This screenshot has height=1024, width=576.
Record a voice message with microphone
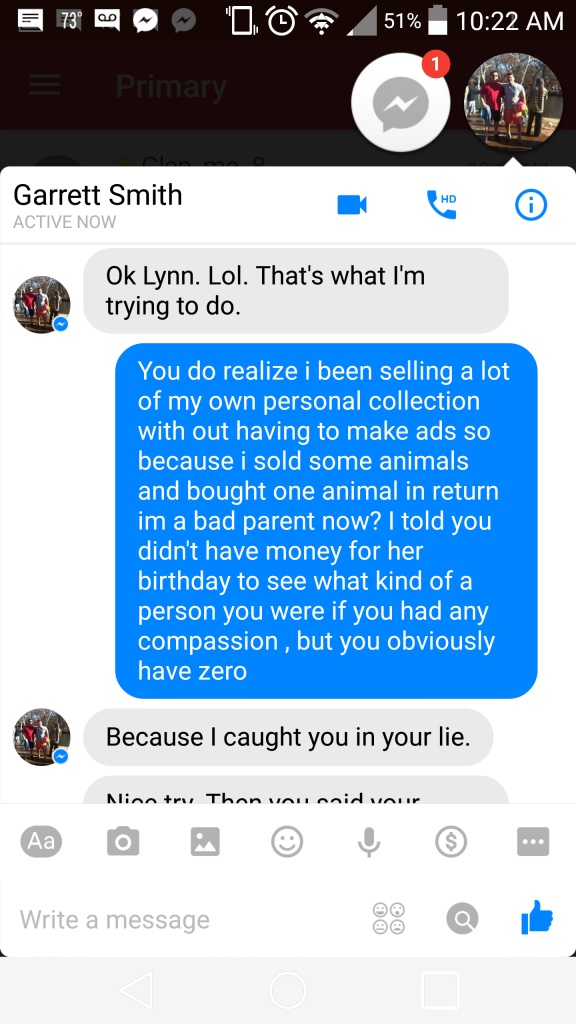369,842
